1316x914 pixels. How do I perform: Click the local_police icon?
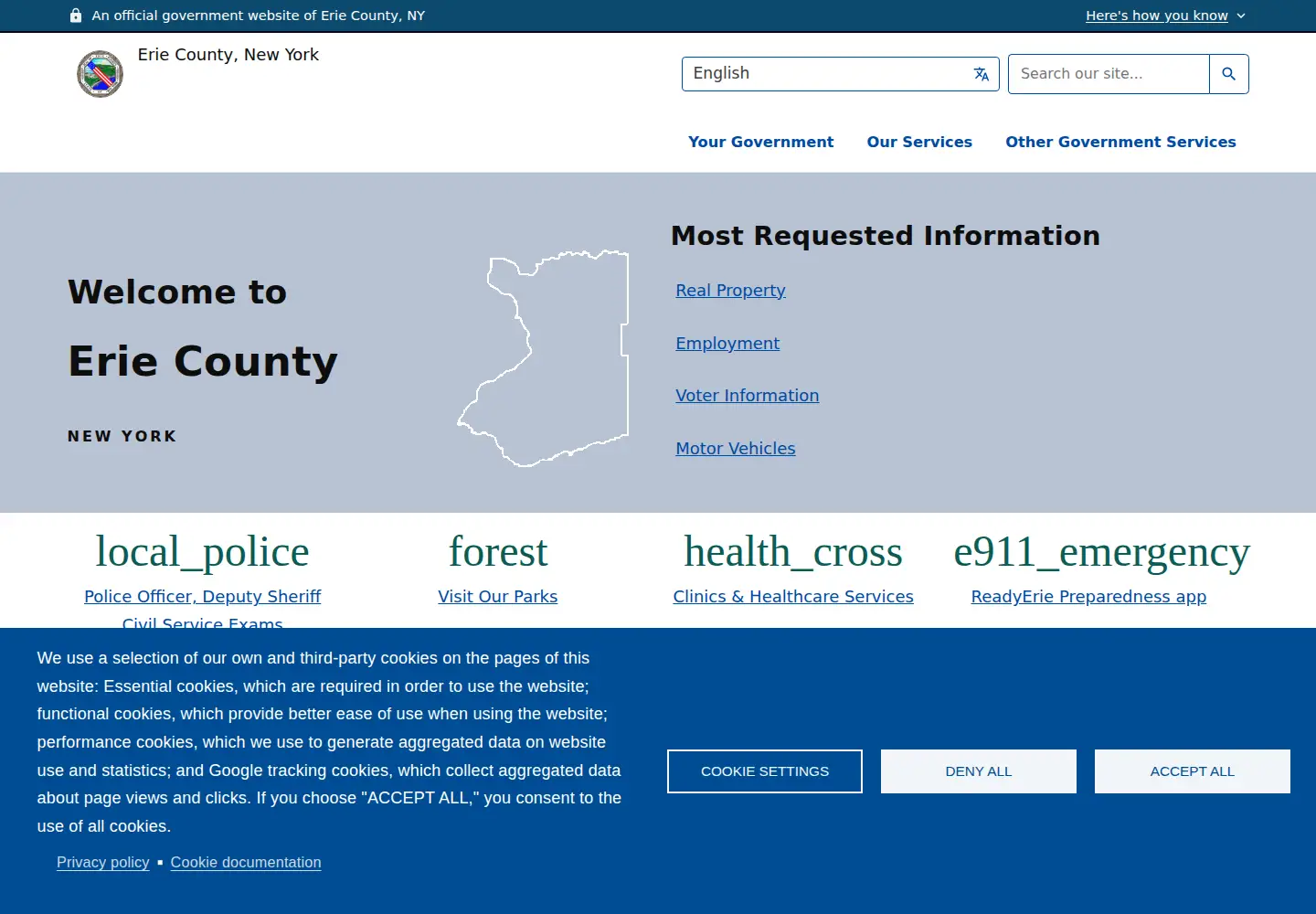[203, 552]
